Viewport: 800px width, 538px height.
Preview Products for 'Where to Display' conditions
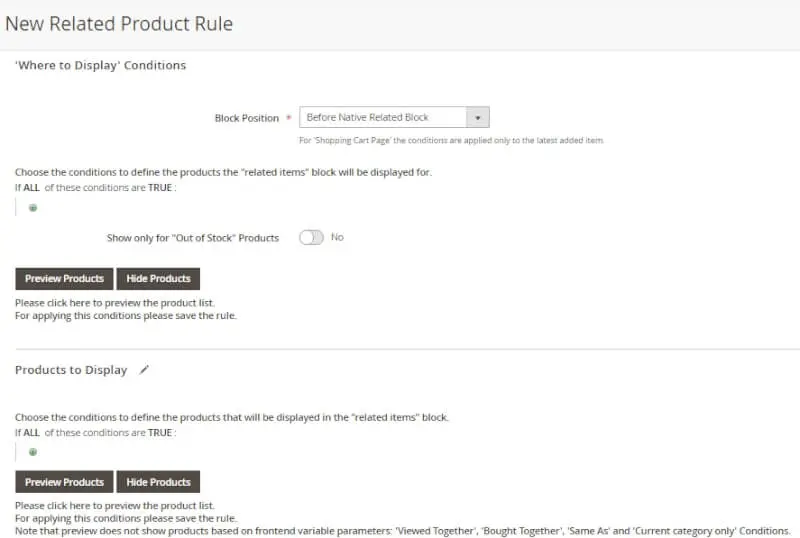pyautogui.click(x=64, y=279)
